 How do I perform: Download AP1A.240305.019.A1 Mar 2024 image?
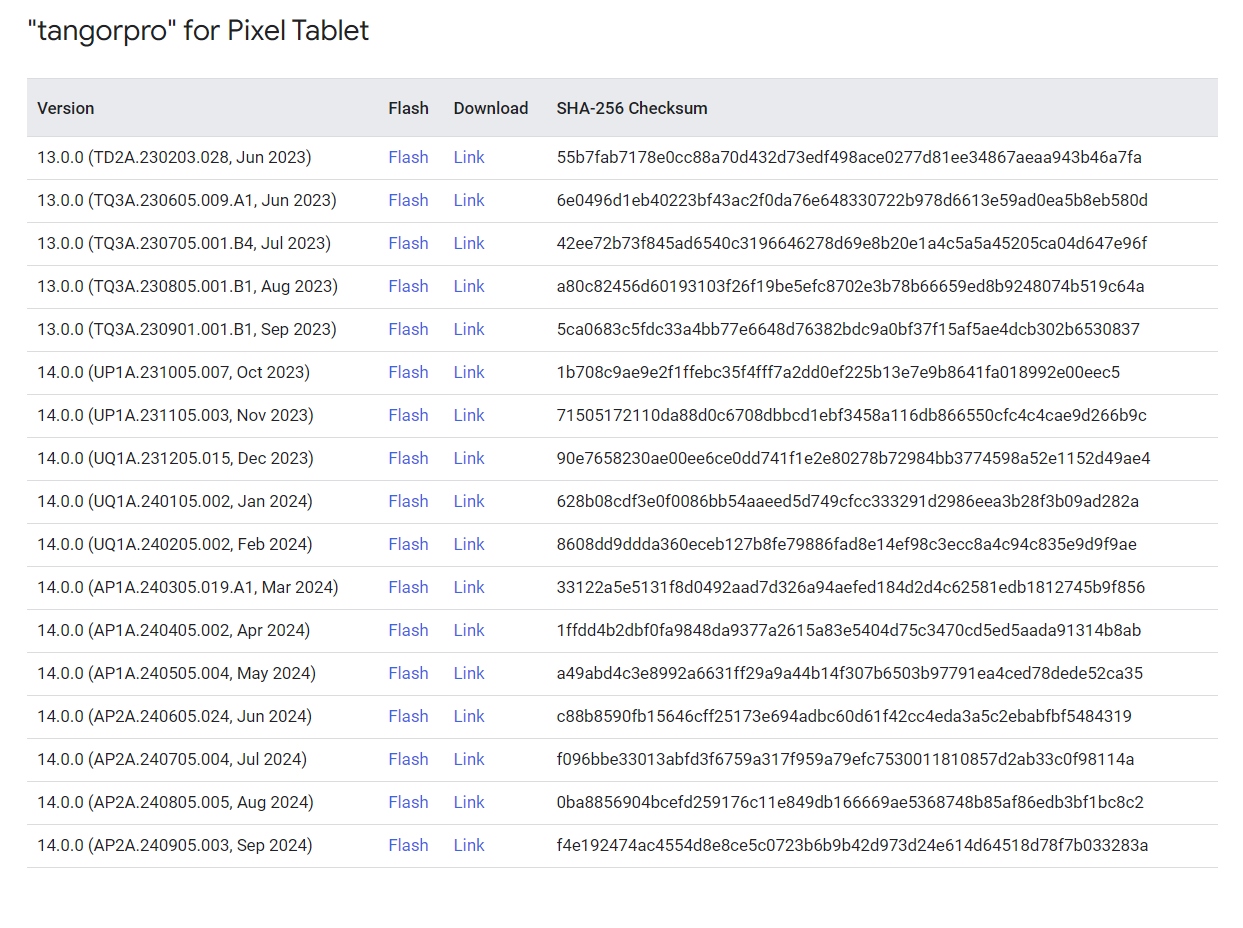point(468,587)
